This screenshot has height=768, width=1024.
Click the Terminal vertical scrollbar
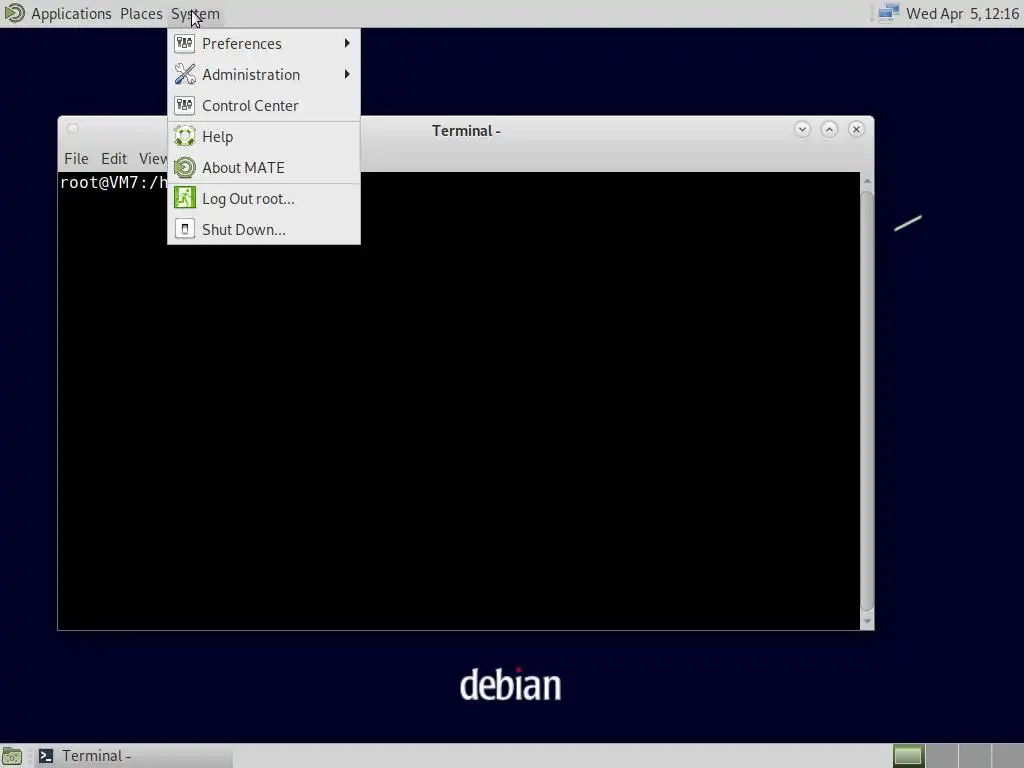(x=867, y=401)
